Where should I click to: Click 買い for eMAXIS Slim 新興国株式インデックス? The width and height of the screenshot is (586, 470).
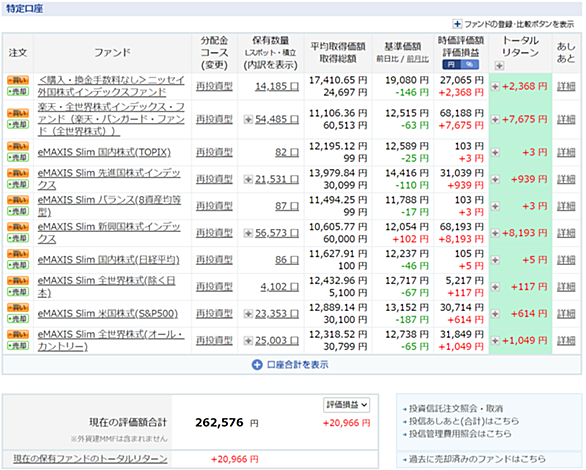pos(18,227)
